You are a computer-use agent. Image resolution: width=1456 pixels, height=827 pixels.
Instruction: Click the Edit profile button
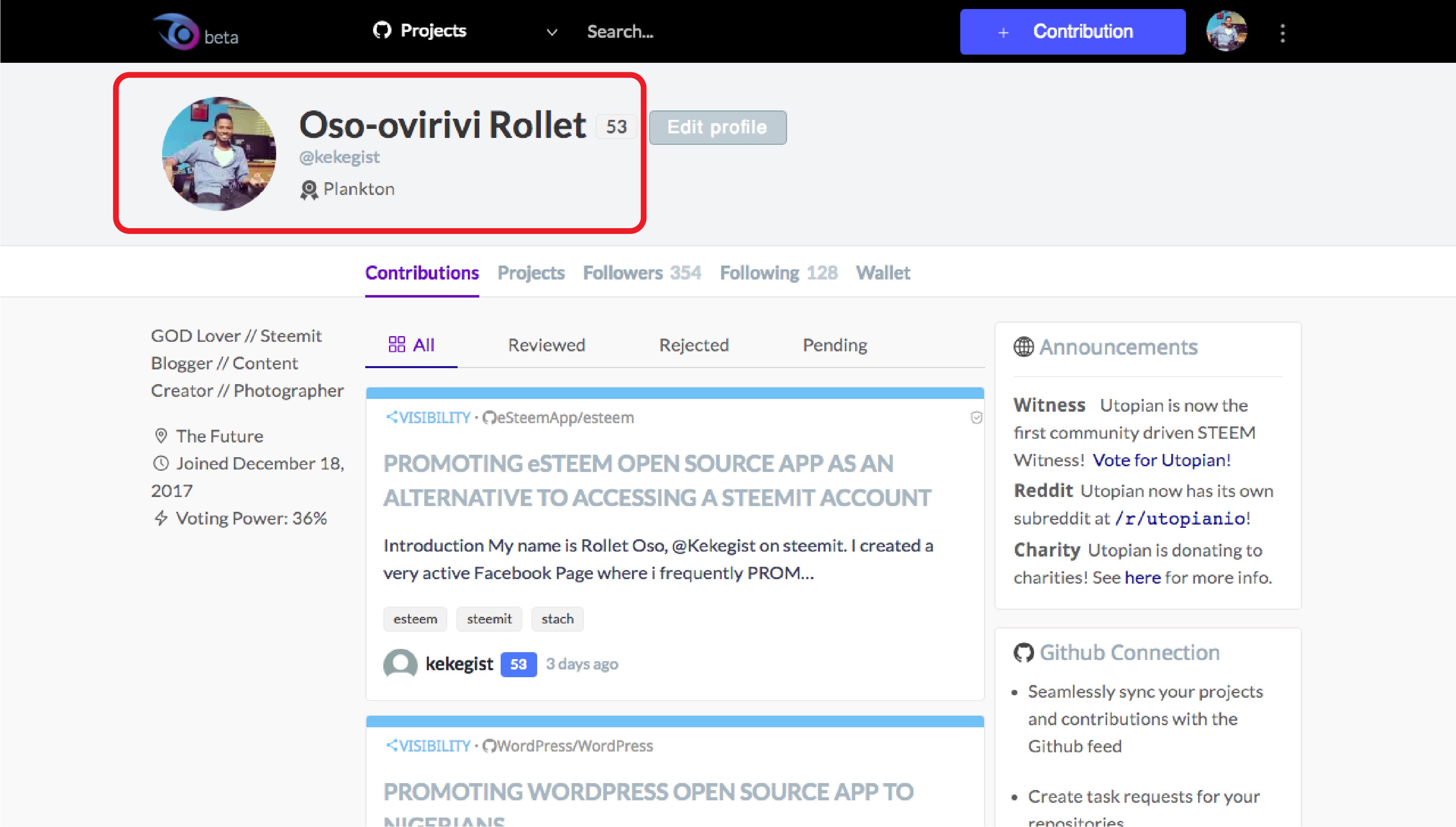718,127
